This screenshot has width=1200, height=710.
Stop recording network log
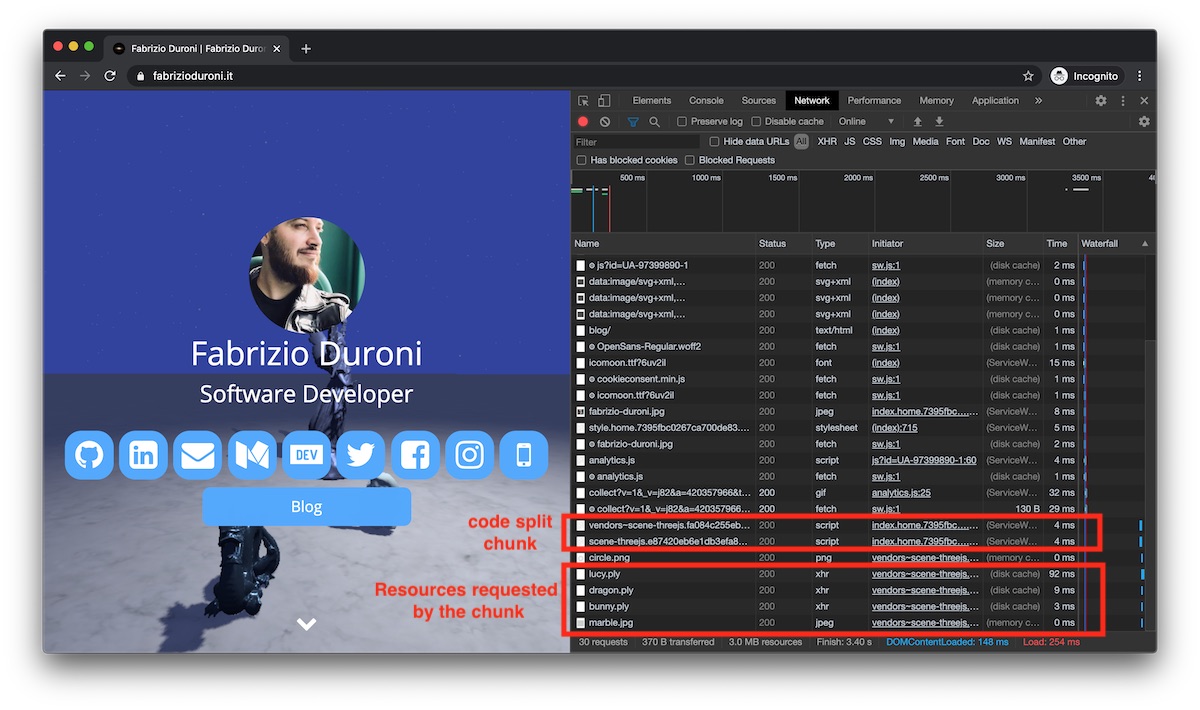(x=583, y=121)
